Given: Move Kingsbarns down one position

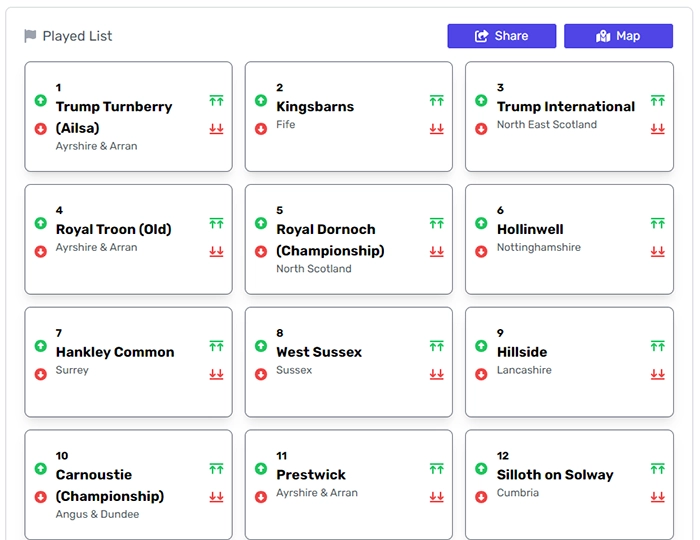Looking at the screenshot, I should 261,129.
